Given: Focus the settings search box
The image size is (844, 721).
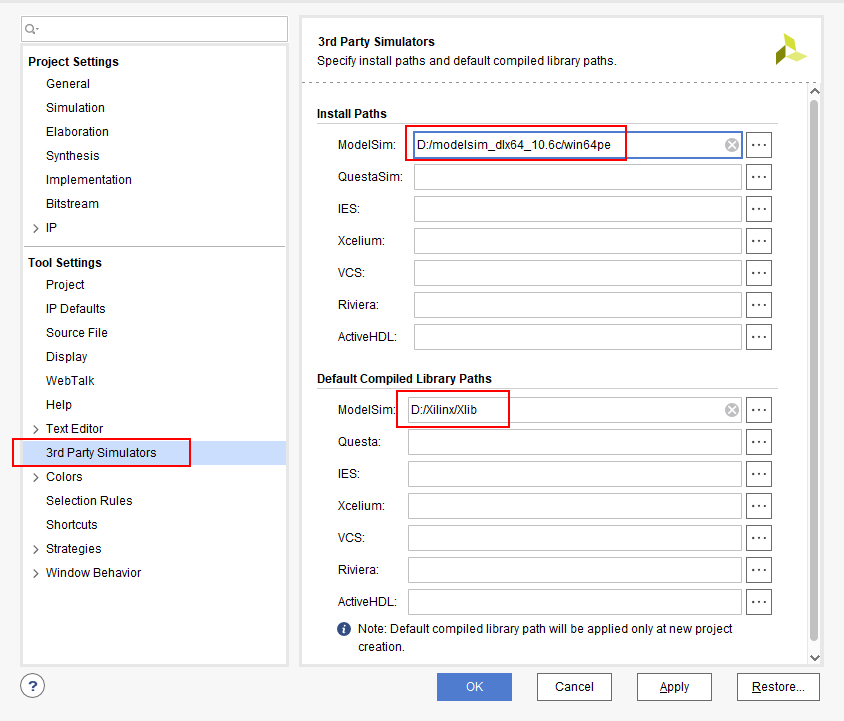Looking at the screenshot, I should click(x=154, y=29).
